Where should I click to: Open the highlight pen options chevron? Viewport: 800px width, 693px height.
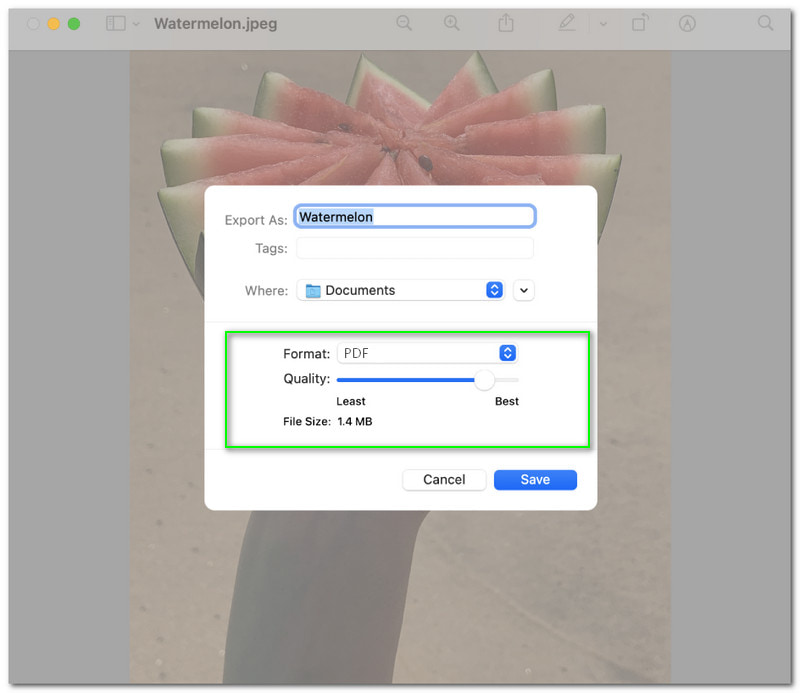603,24
